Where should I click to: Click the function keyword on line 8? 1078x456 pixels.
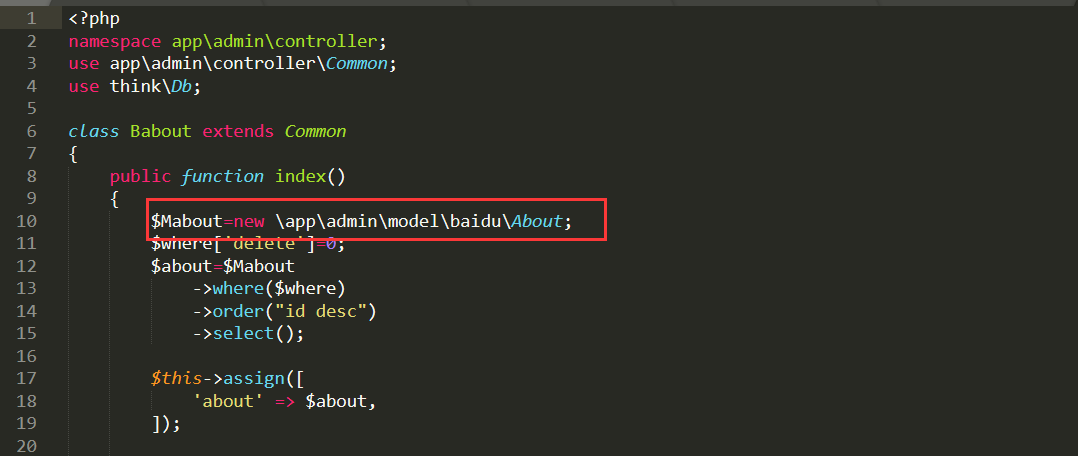coord(223,176)
